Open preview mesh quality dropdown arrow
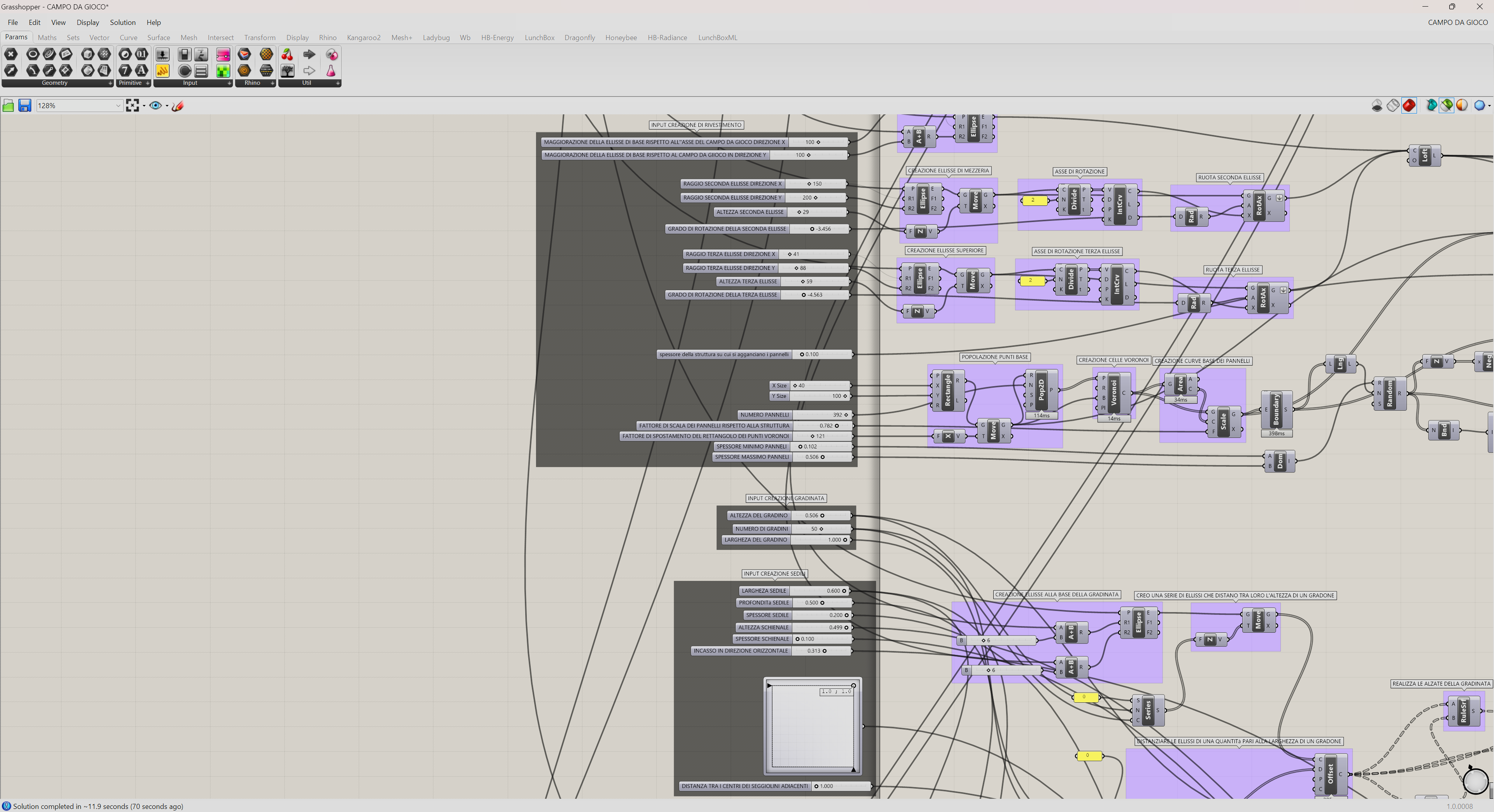 [x=1489, y=105]
